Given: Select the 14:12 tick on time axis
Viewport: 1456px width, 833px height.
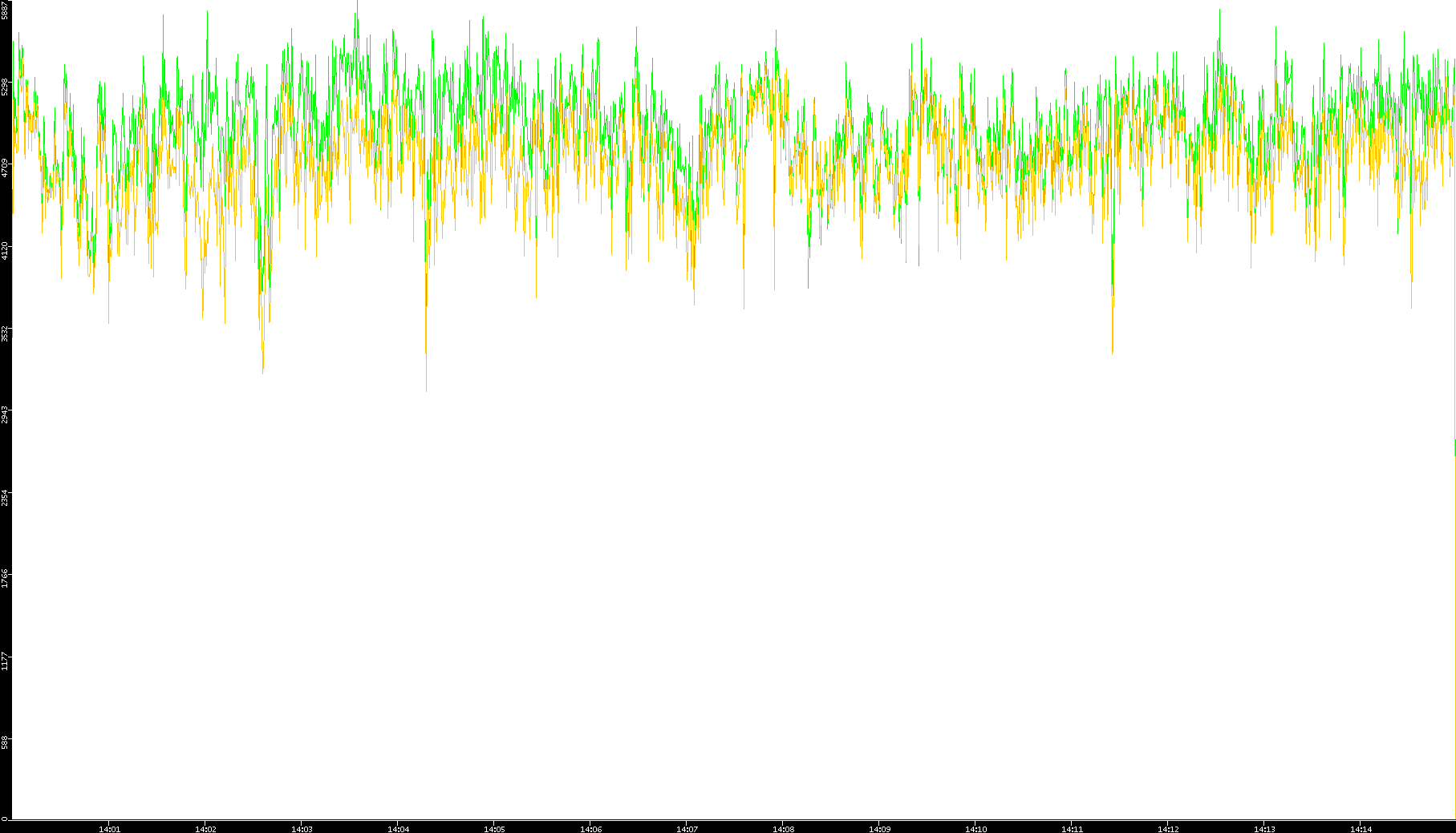Looking at the screenshot, I should click(x=1168, y=828).
